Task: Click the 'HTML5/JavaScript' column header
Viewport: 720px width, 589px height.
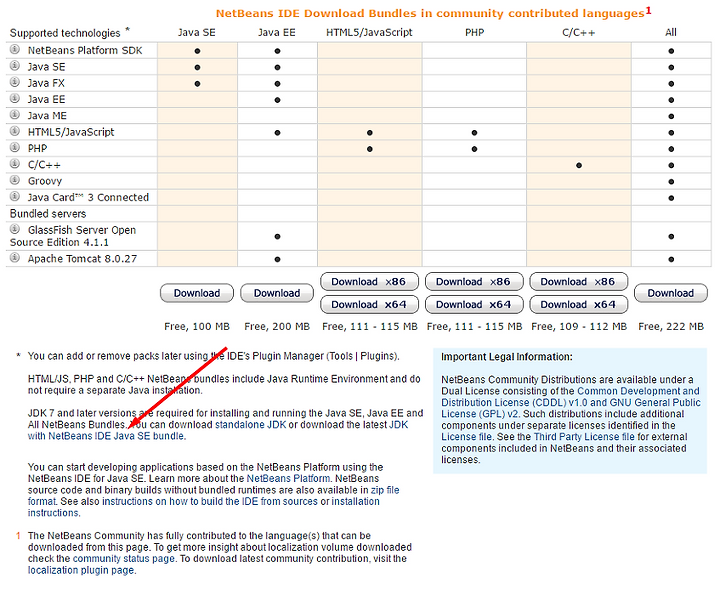Action: (369, 33)
